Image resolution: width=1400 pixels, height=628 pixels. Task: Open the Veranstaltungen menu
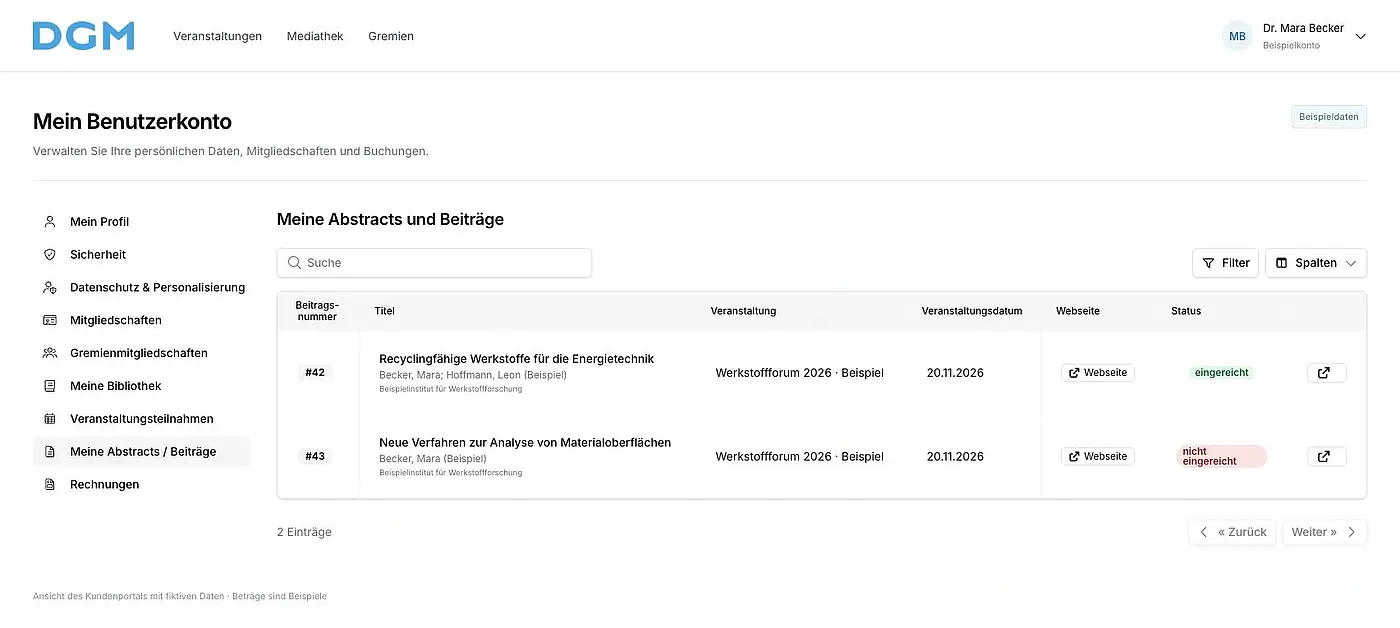click(x=217, y=36)
